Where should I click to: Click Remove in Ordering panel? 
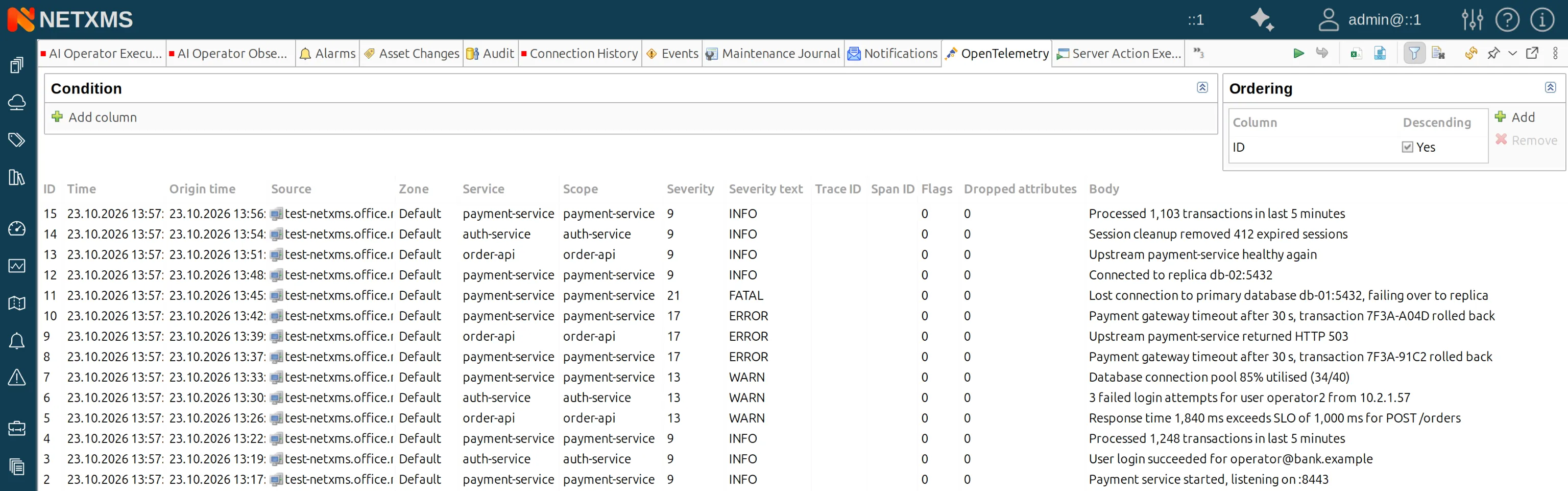pos(1526,140)
